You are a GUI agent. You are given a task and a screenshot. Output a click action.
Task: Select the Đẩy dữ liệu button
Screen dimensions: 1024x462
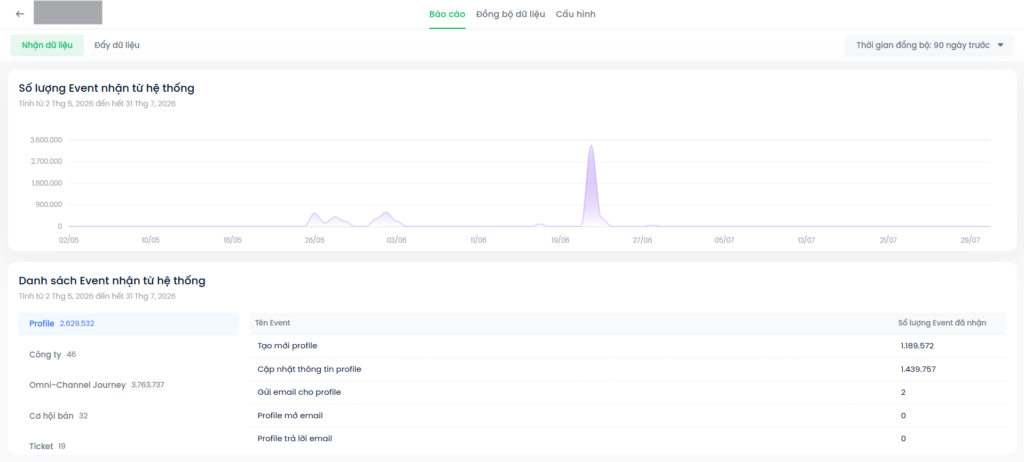[x=117, y=45]
